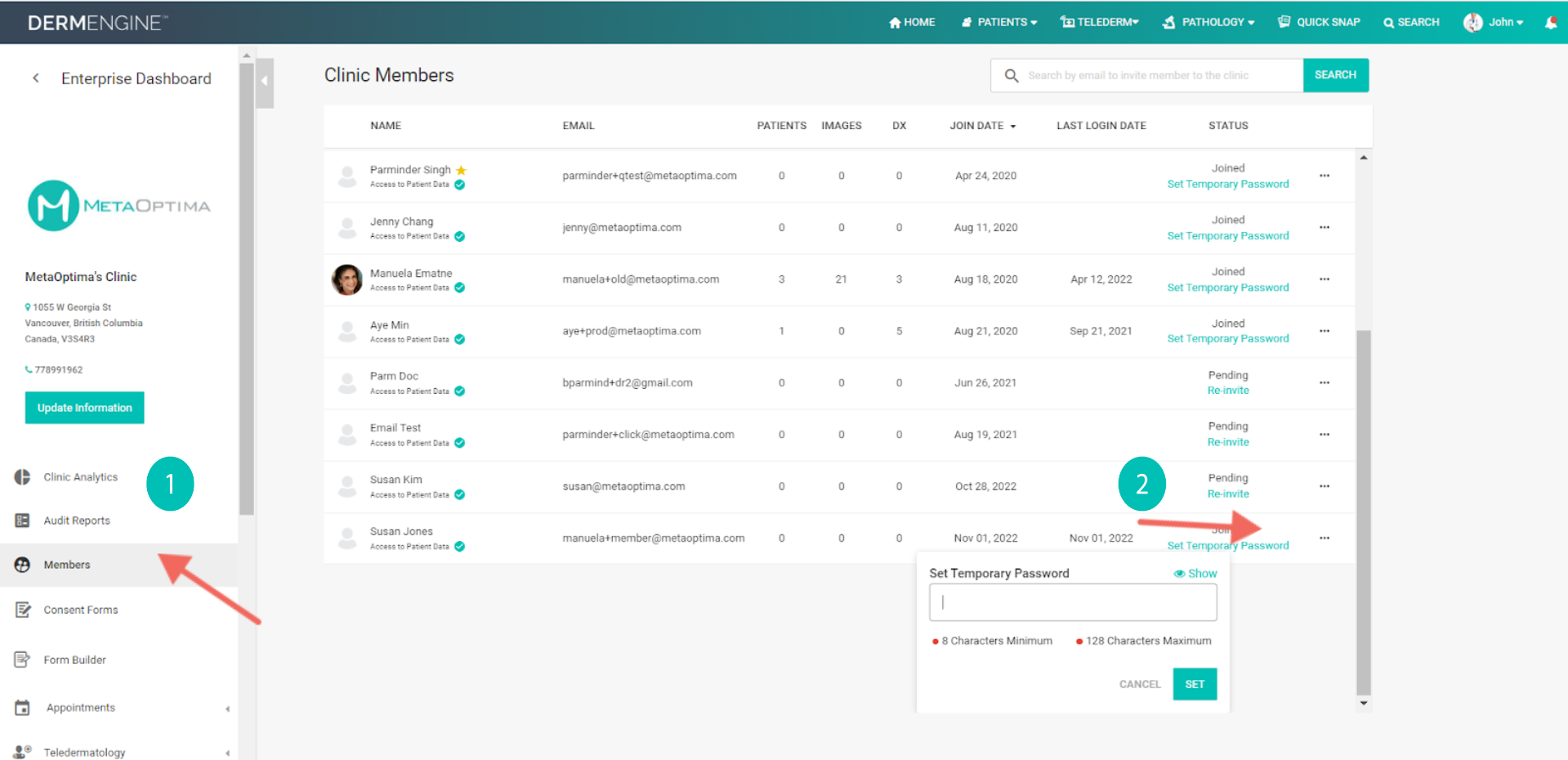Click the Consent Forms sidebar icon
Screen dimensions: 1568x760
[x=22, y=610]
